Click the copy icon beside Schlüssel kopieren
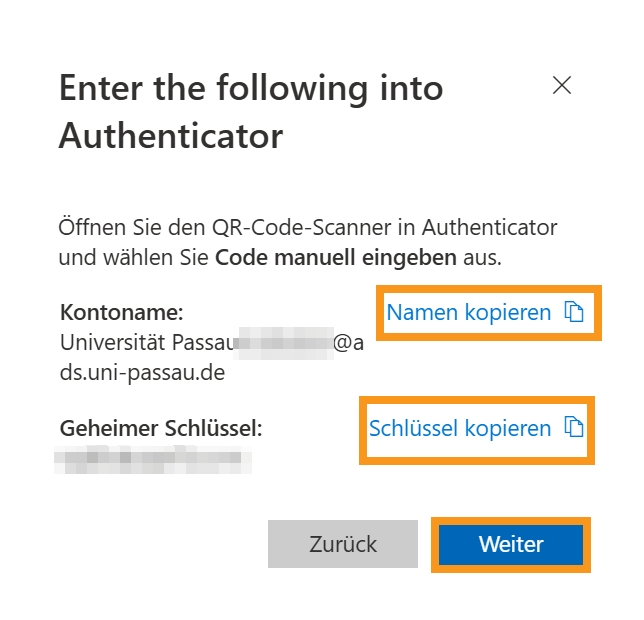Image resolution: width=644 pixels, height=620 pixels. point(574,428)
